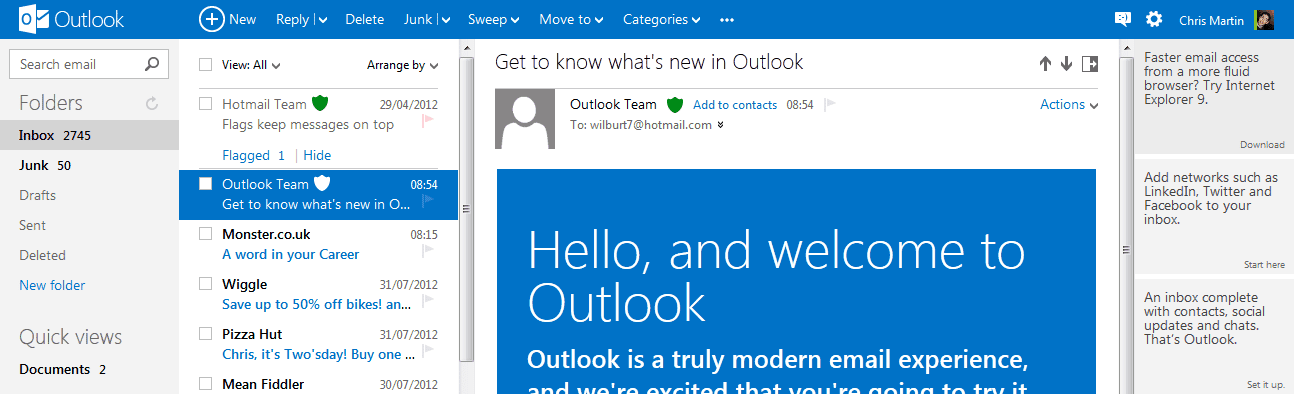The image size is (1294, 394).
Task: Open the settings gear icon
Action: 1154,19
